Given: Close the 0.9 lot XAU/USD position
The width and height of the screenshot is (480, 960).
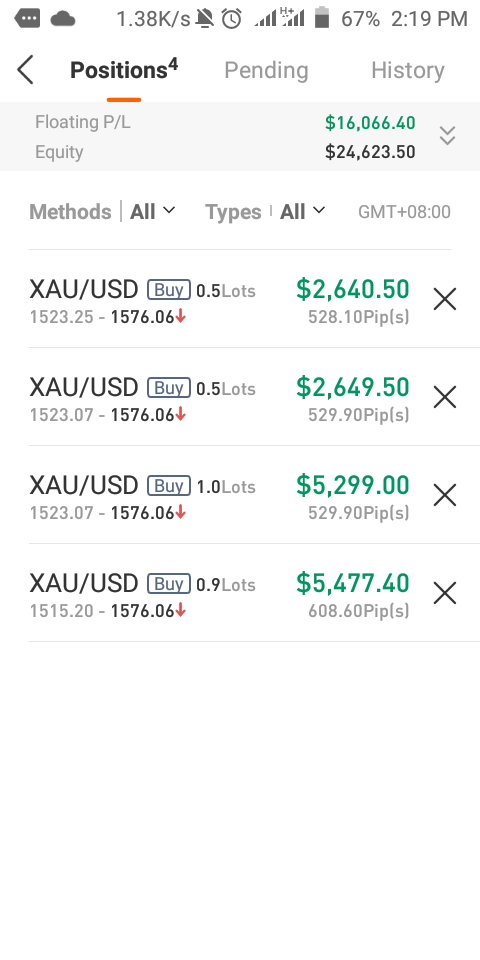Looking at the screenshot, I should 445,593.
